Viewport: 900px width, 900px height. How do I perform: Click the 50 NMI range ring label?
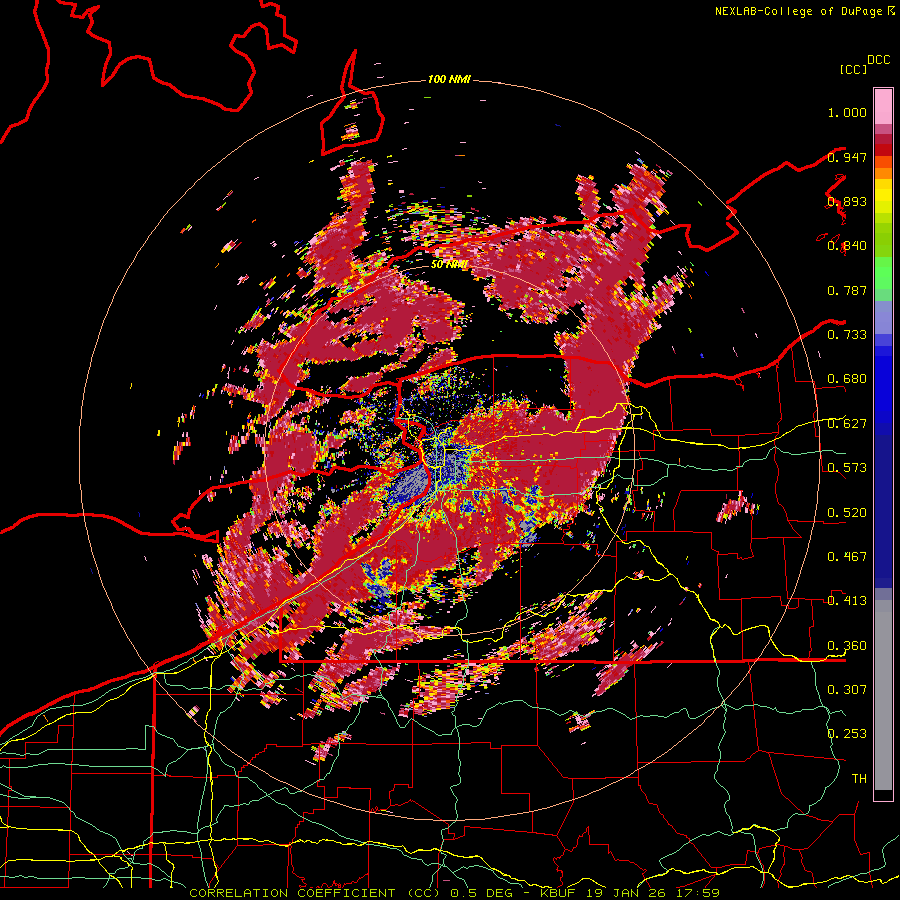449,265
